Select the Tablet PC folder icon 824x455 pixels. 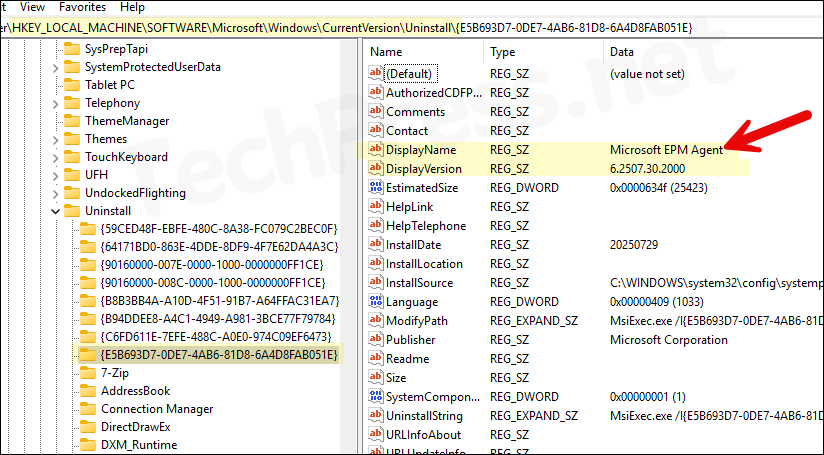tap(72, 85)
